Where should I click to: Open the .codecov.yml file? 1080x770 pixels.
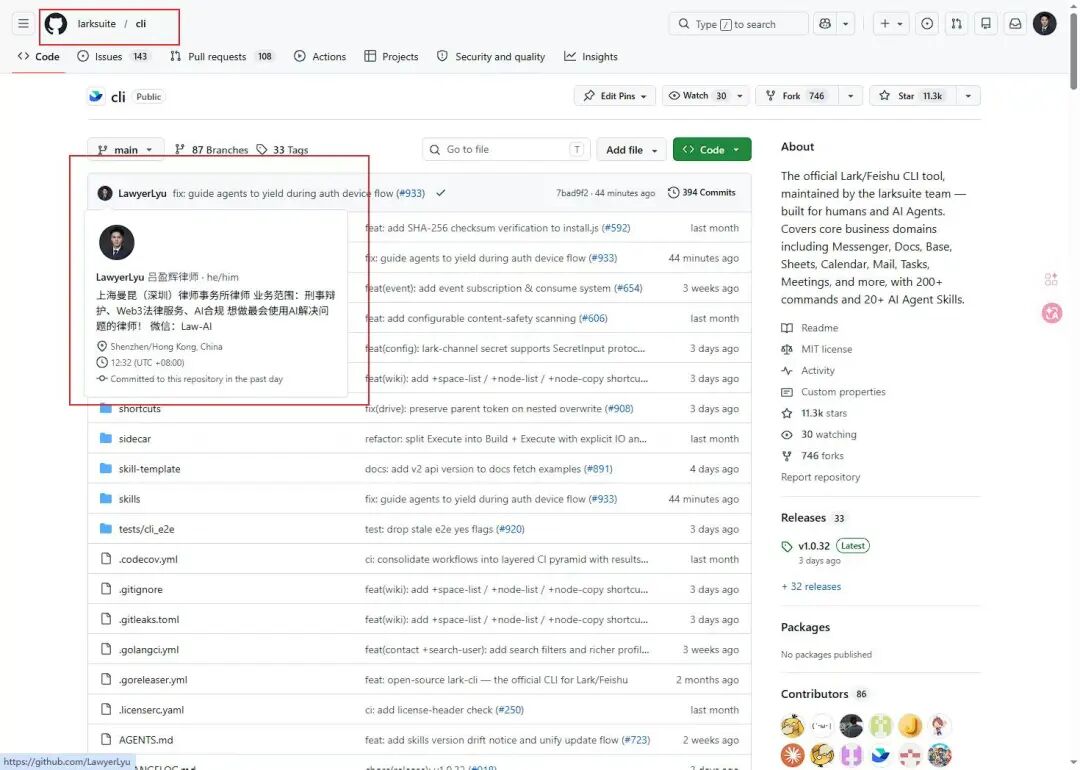click(x=148, y=559)
